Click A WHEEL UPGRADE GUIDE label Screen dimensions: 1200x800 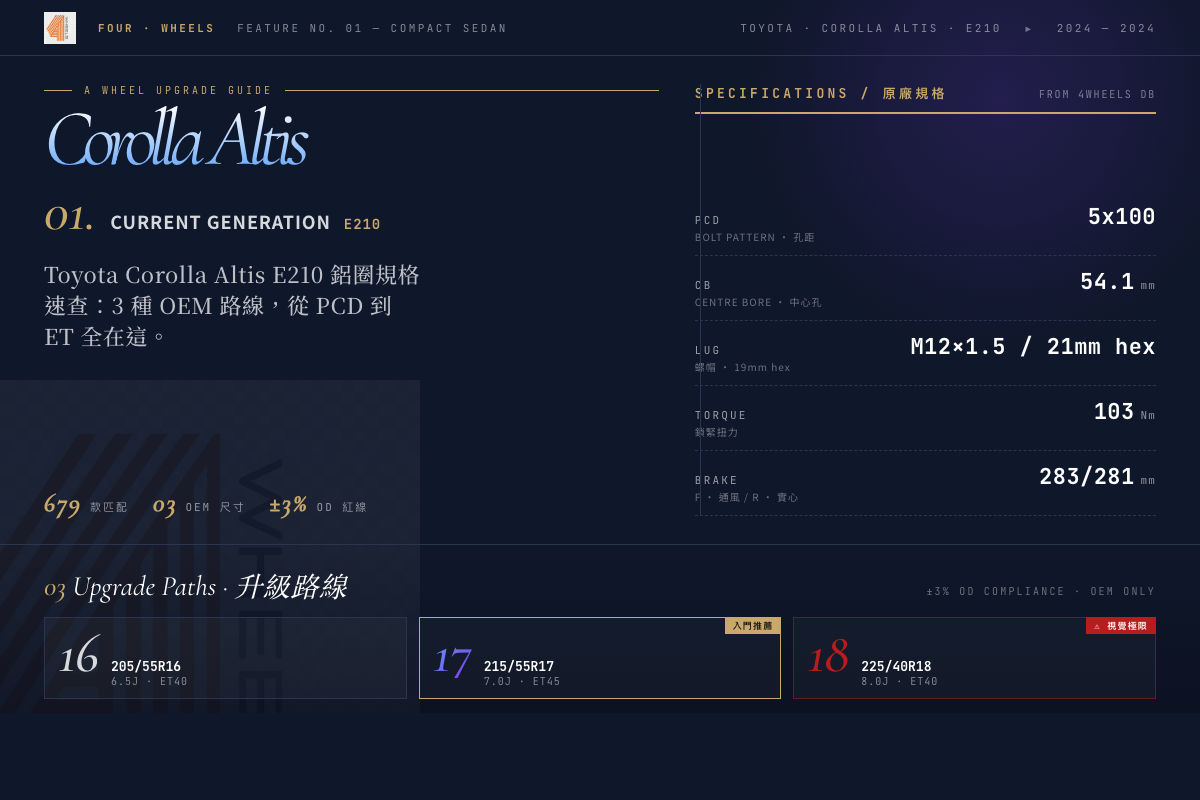tap(178, 91)
